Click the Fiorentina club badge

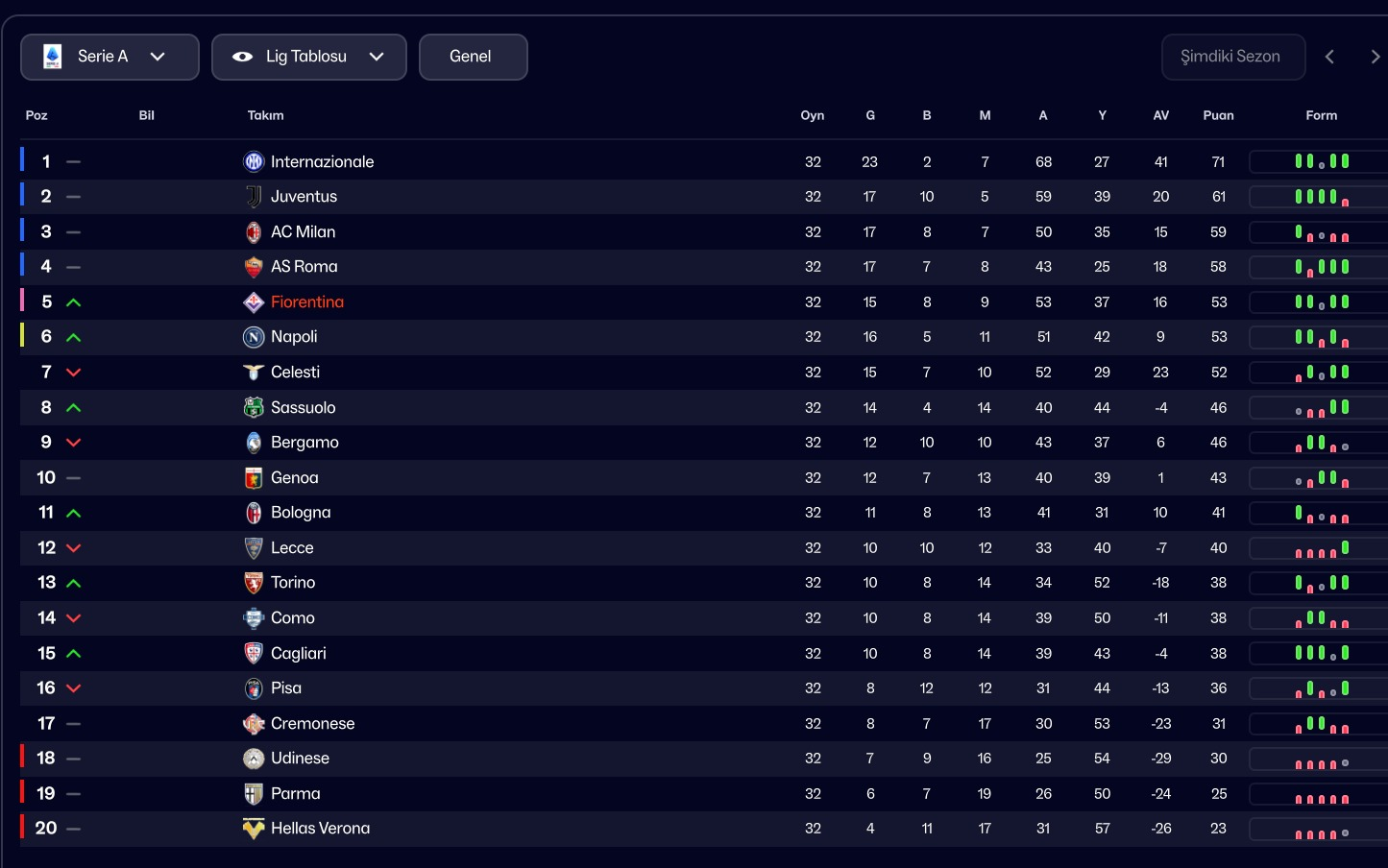click(254, 301)
